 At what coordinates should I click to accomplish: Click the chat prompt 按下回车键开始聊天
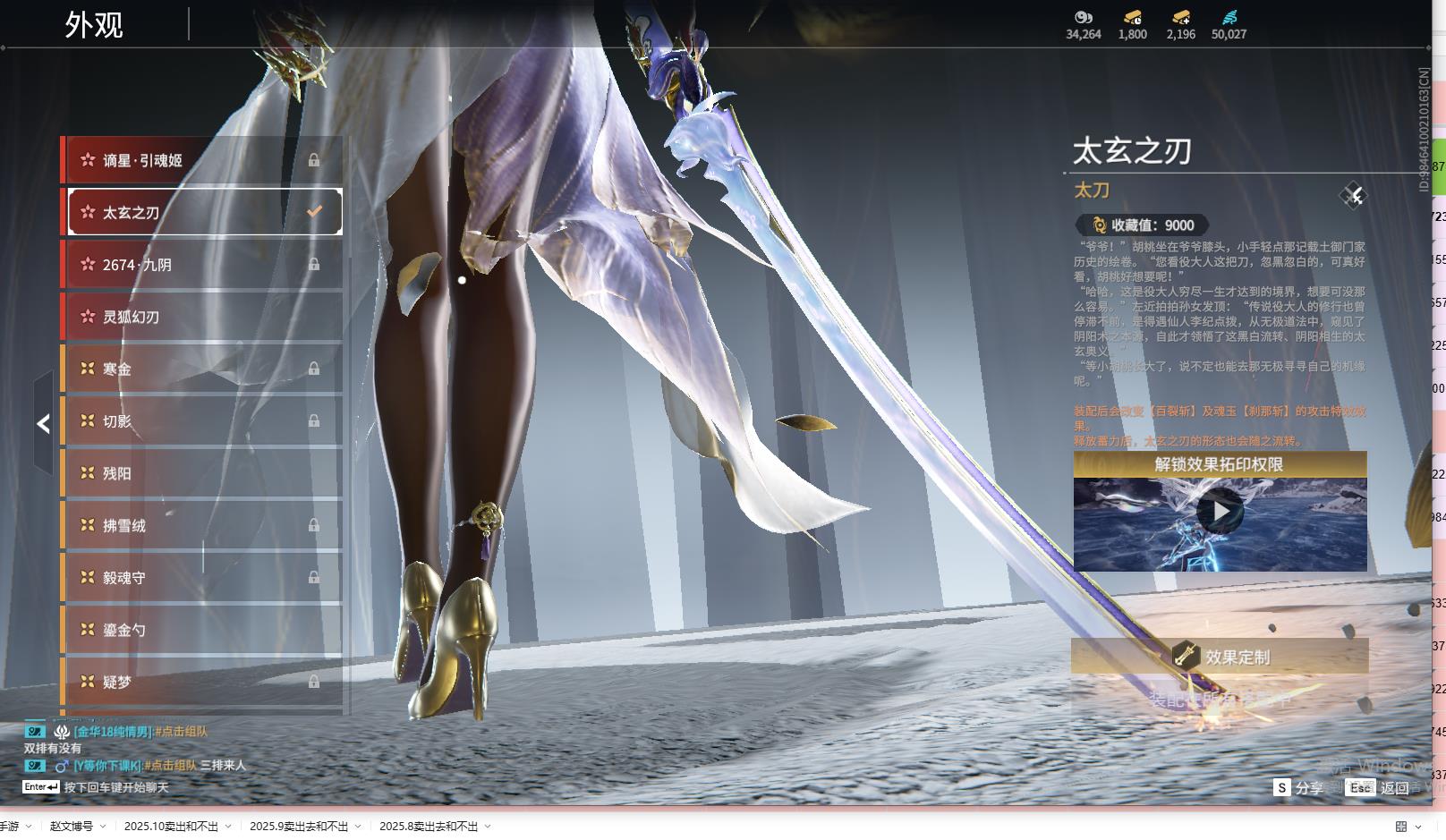(x=116, y=788)
